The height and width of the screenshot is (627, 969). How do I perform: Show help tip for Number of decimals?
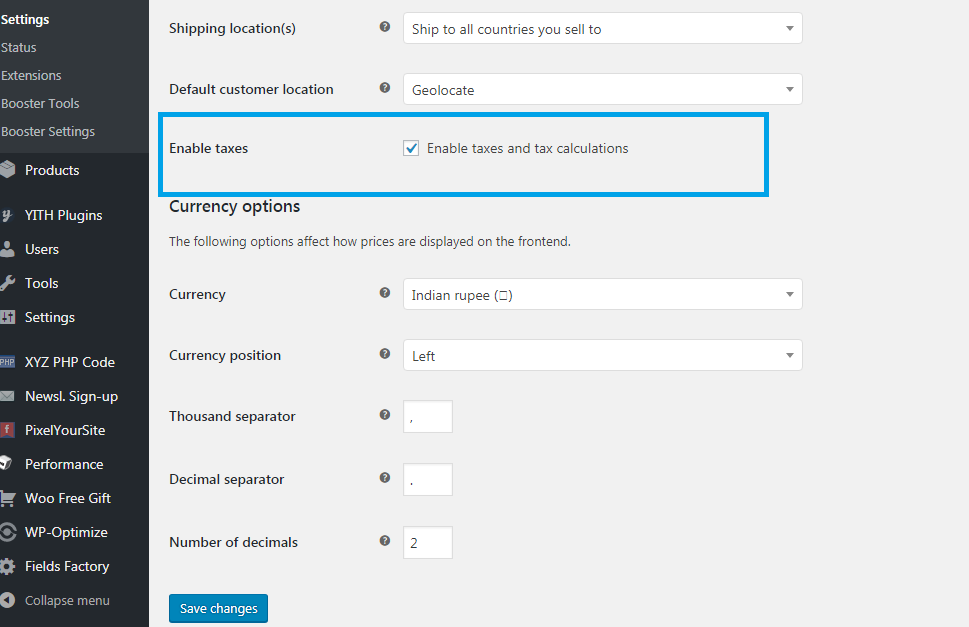(384, 541)
